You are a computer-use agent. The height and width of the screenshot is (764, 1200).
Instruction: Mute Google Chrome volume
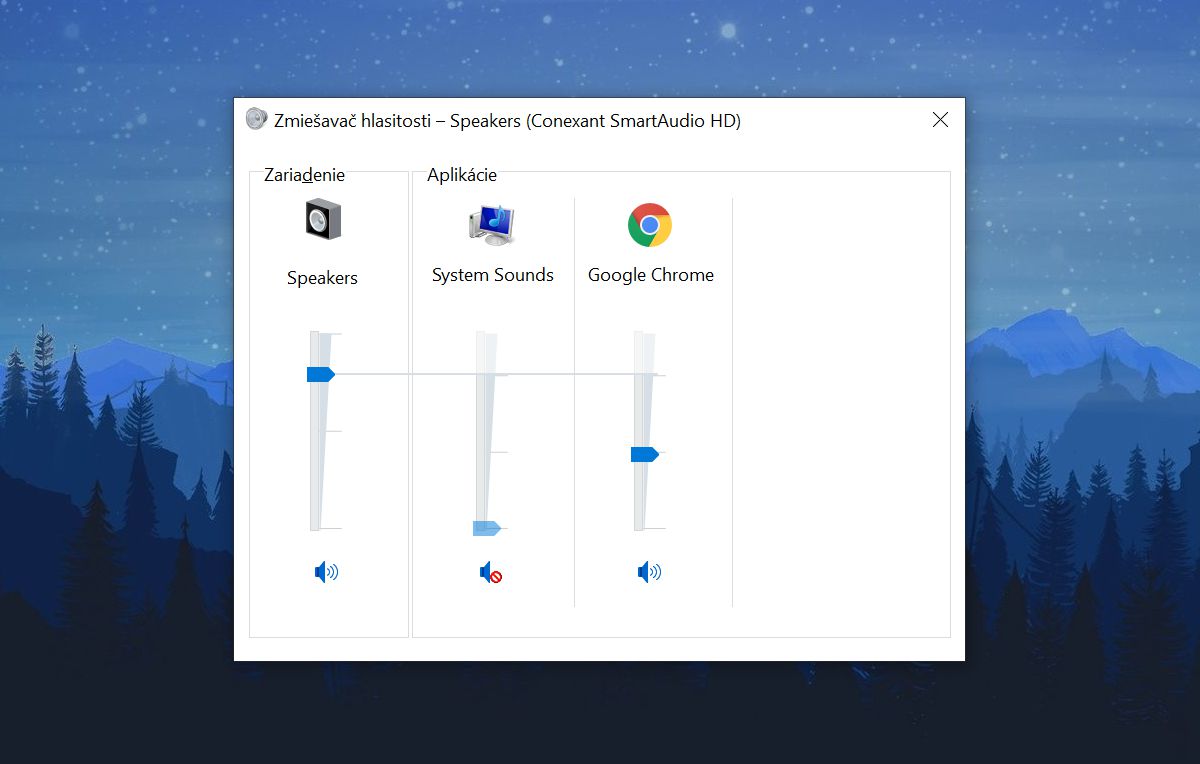649,573
